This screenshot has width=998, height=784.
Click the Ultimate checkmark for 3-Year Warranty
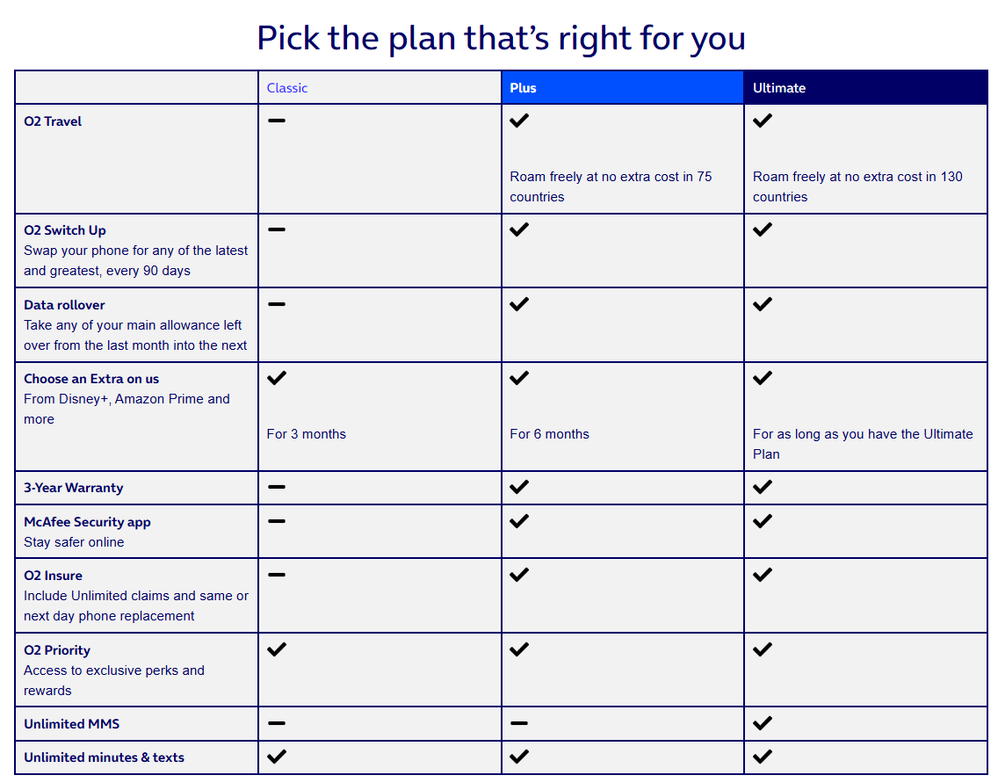point(762,487)
